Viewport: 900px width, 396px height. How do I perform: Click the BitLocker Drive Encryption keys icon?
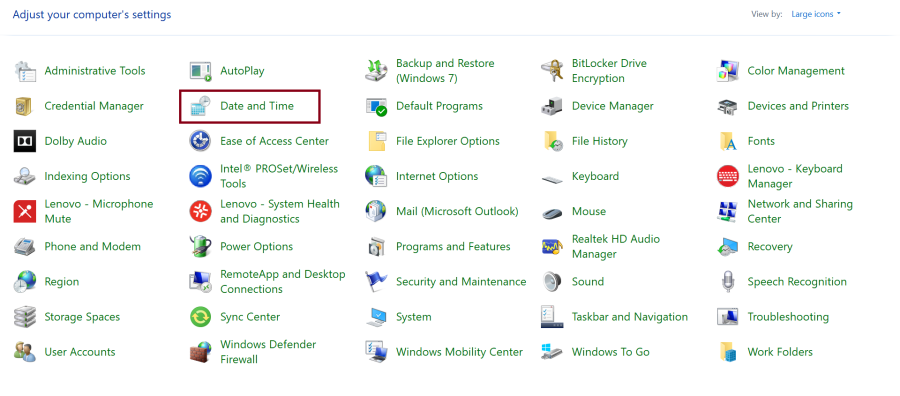tap(552, 71)
